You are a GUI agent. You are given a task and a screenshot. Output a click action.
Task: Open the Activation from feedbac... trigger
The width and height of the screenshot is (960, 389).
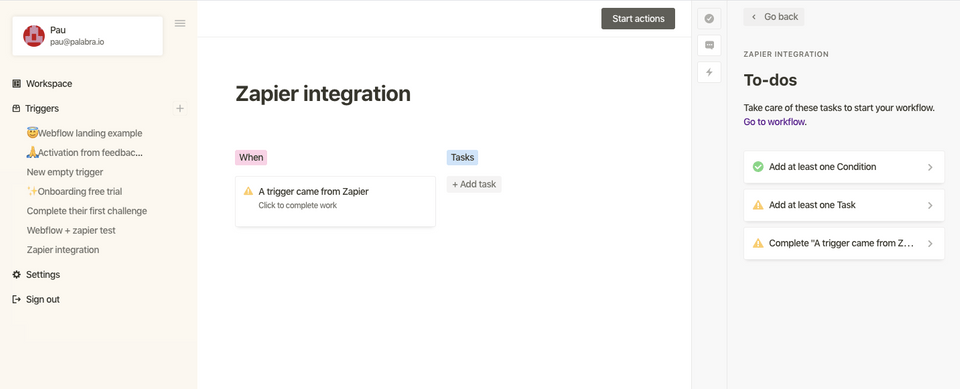coord(84,153)
